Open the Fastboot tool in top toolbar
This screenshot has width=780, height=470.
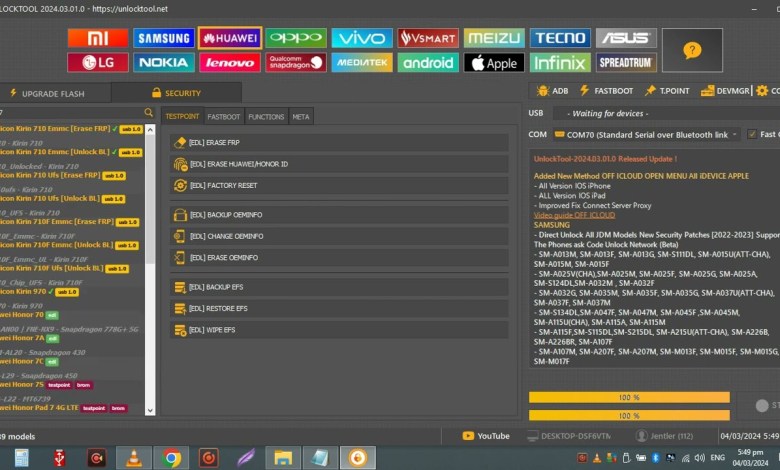tap(606, 91)
